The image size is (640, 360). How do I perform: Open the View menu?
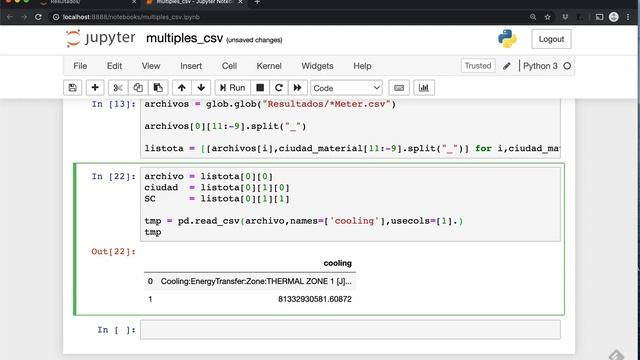click(x=151, y=66)
